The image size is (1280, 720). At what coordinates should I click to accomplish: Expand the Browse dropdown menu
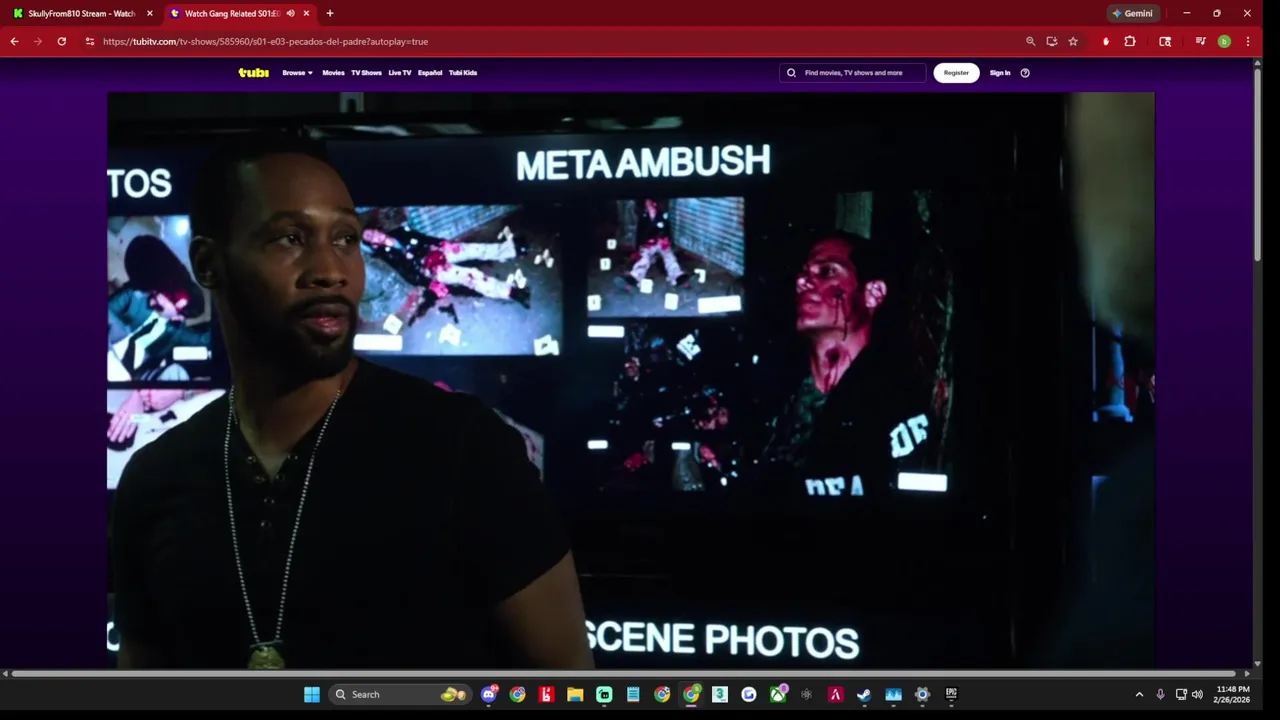[297, 72]
